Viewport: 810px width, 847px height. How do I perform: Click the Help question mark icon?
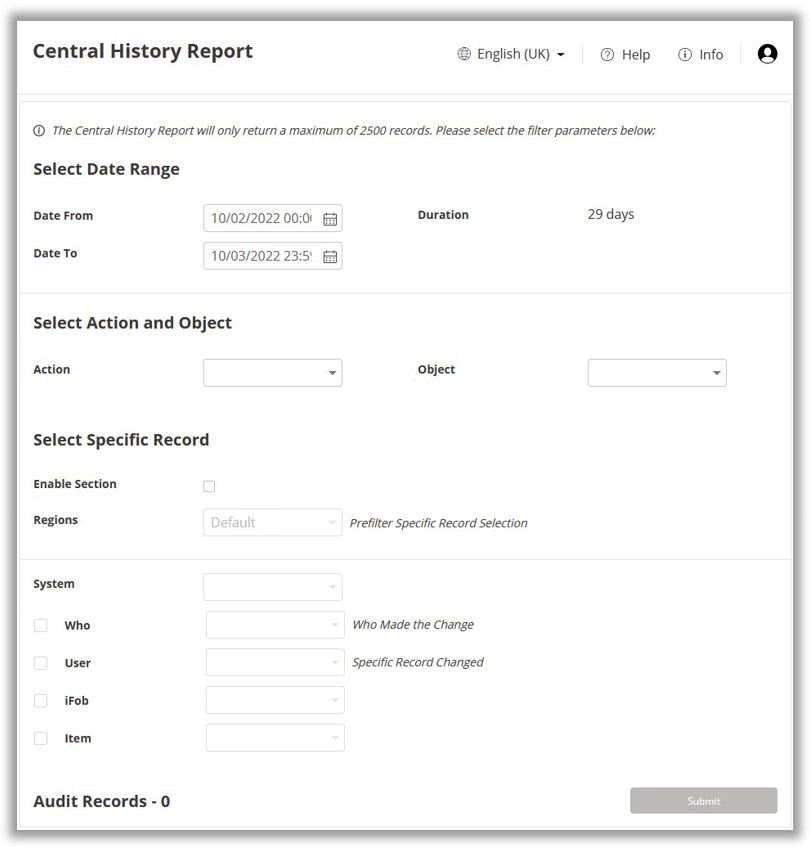click(x=607, y=55)
